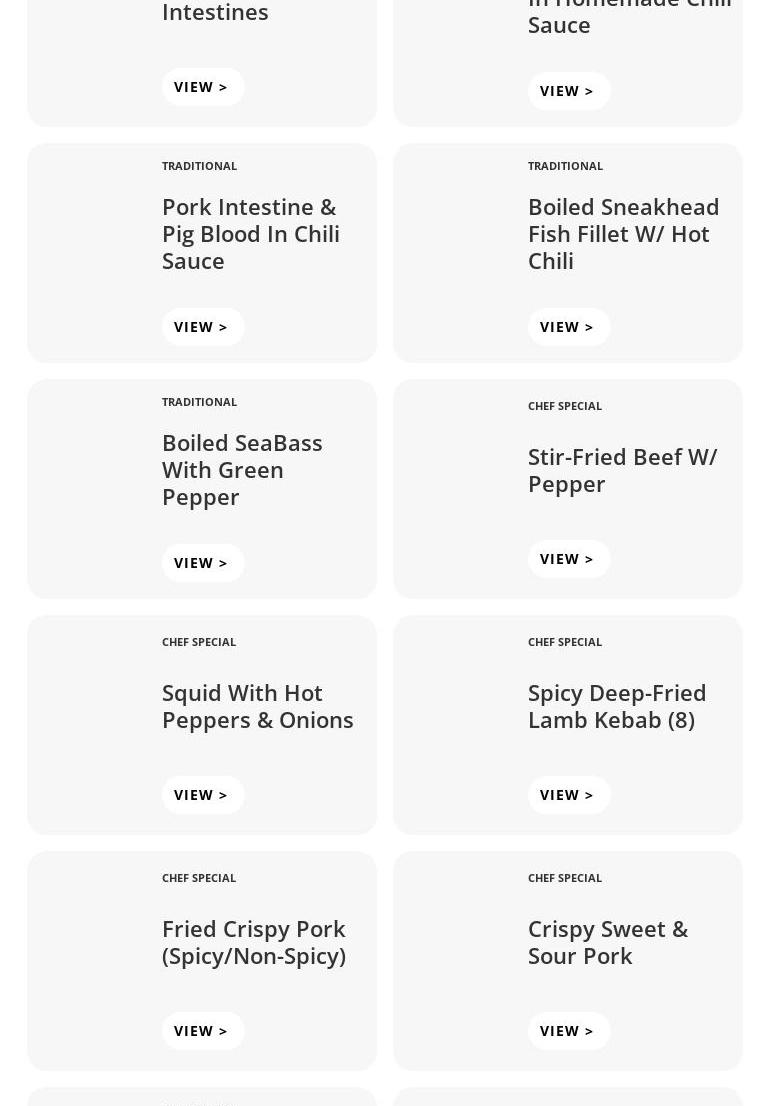Image resolution: width=770 pixels, height=1106 pixels.
Task: Click Chef Special tag above Crispy Sweet & Sour Pork
Action: [x=564, y=878]
